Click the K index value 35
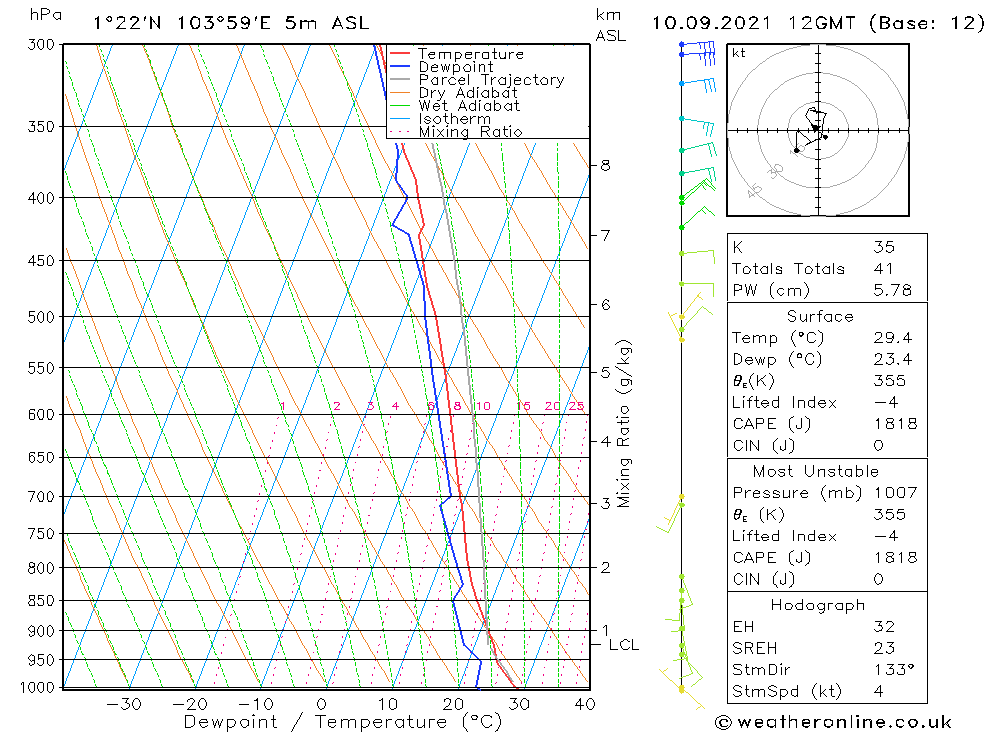The width and height of the screenshot is (1000, 733). pyautogui.click(x=884, y=248)
